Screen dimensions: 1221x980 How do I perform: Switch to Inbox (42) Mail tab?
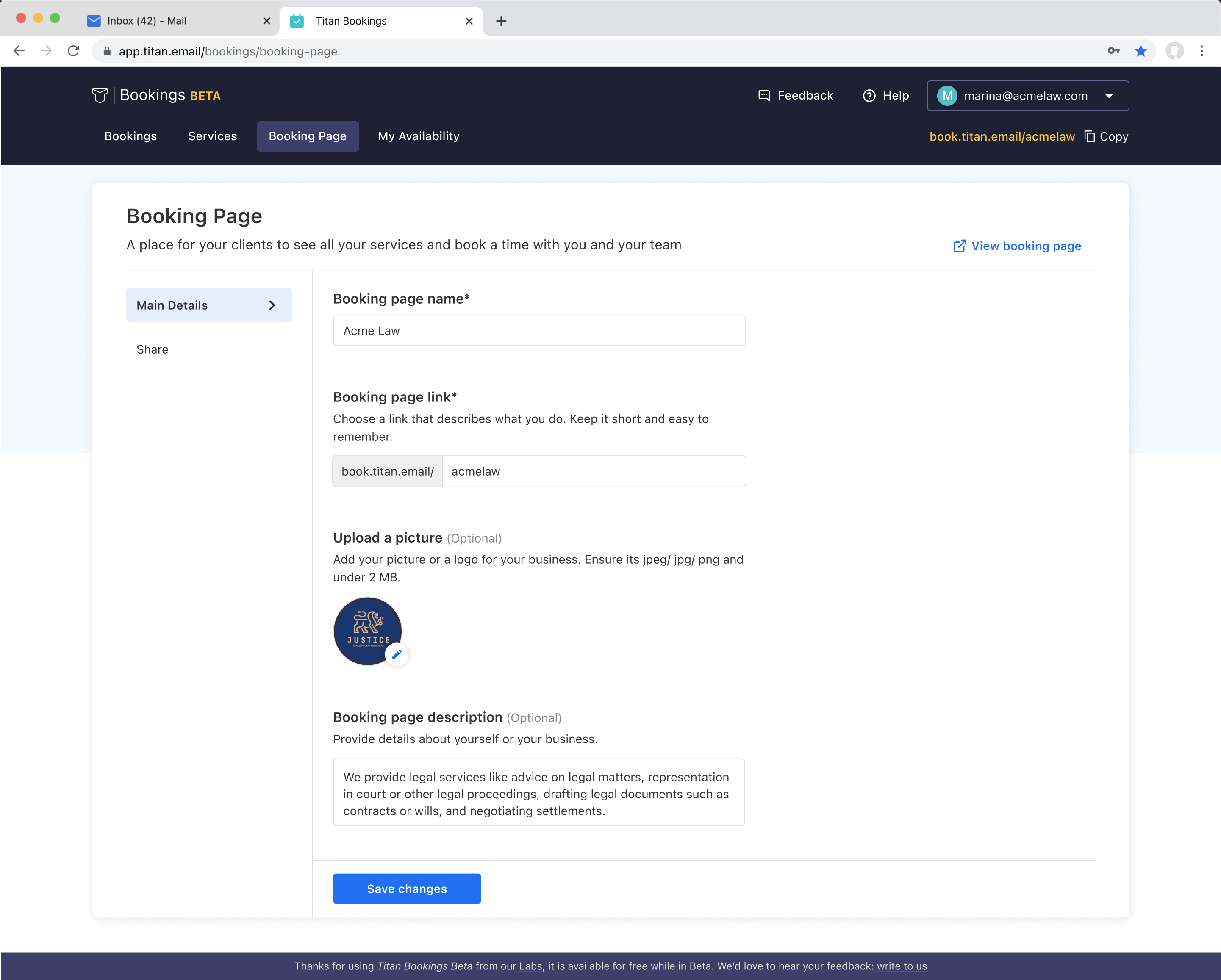click(x=178, y=21)
